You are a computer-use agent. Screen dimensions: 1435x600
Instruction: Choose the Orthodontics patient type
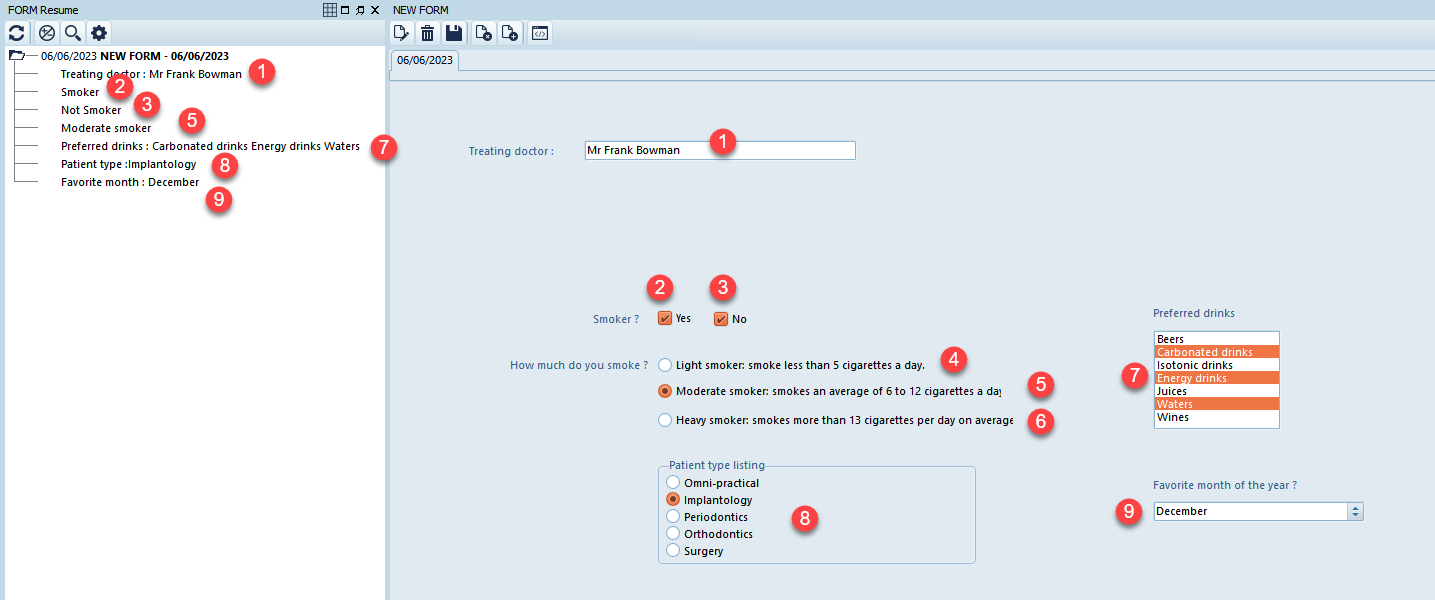(x=673, y=534)
